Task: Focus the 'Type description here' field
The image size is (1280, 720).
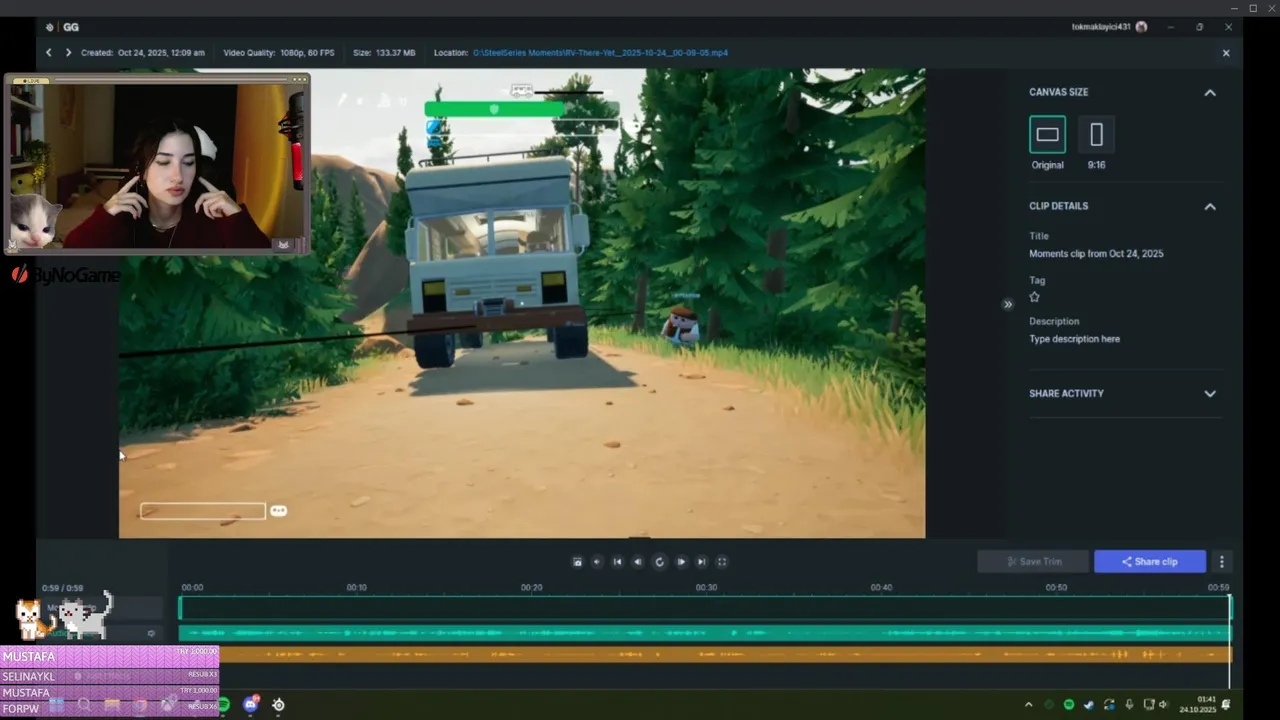Action: (x=1074, y=339)
